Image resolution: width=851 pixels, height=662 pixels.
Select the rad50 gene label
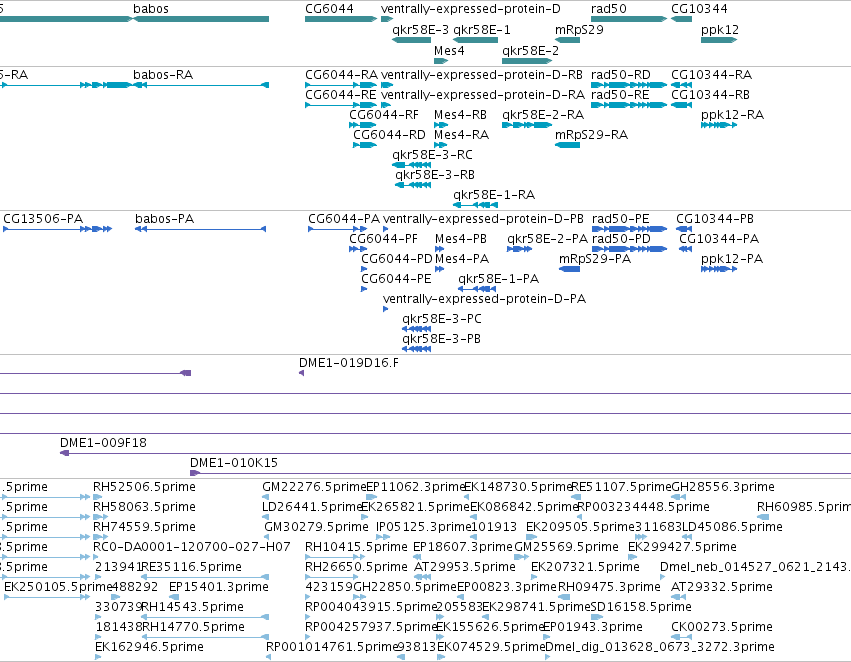pos(608,9)
